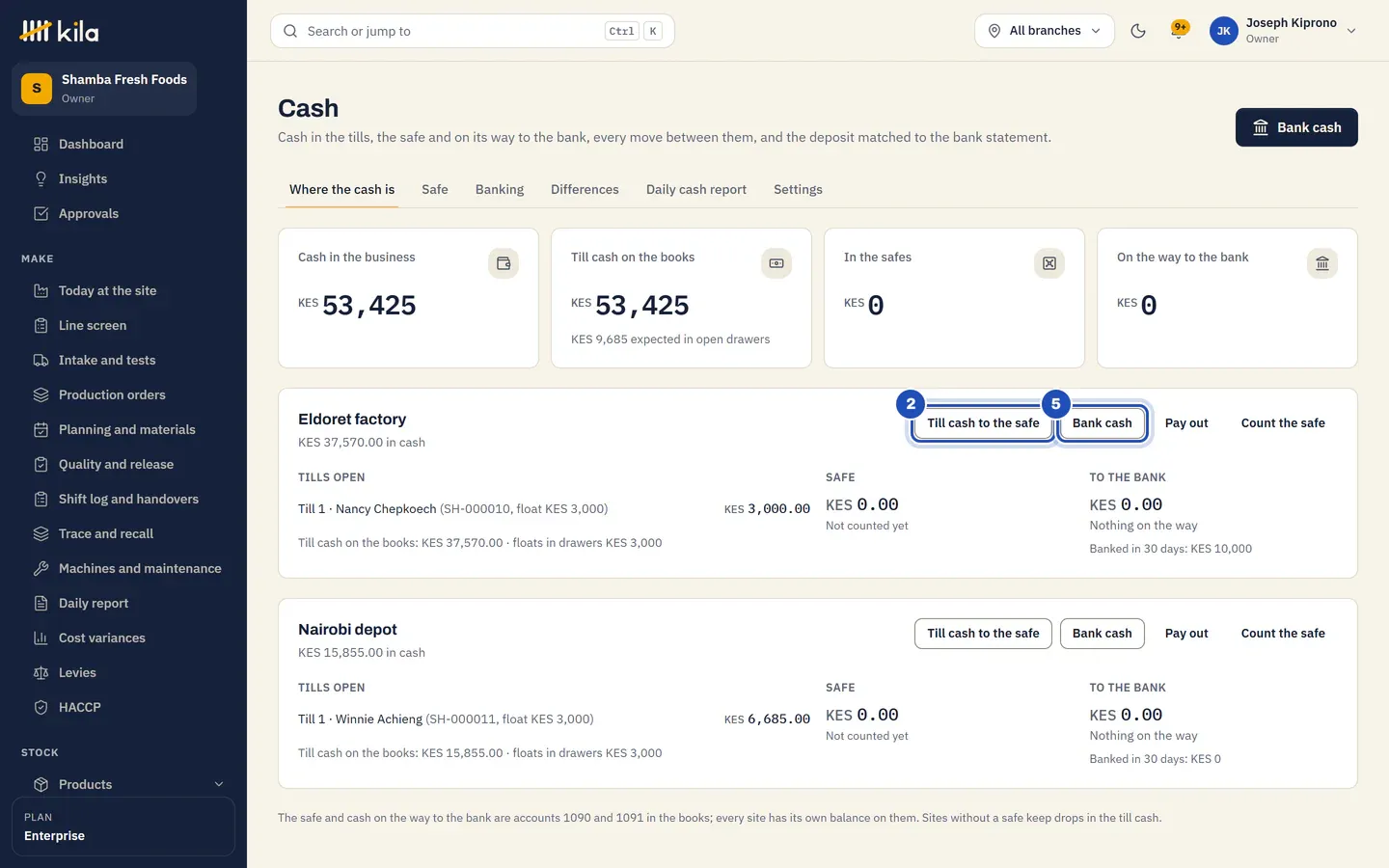Viewport: 1389px width, 868px height.
Task: Open Joseph Kiprono account menu
Action: (x=1283, y=31)
